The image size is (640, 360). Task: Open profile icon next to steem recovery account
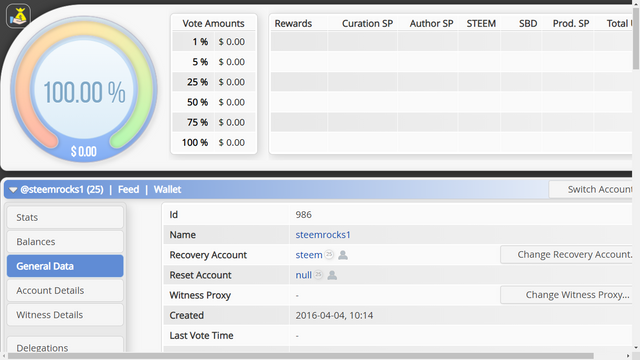[343, 255]
